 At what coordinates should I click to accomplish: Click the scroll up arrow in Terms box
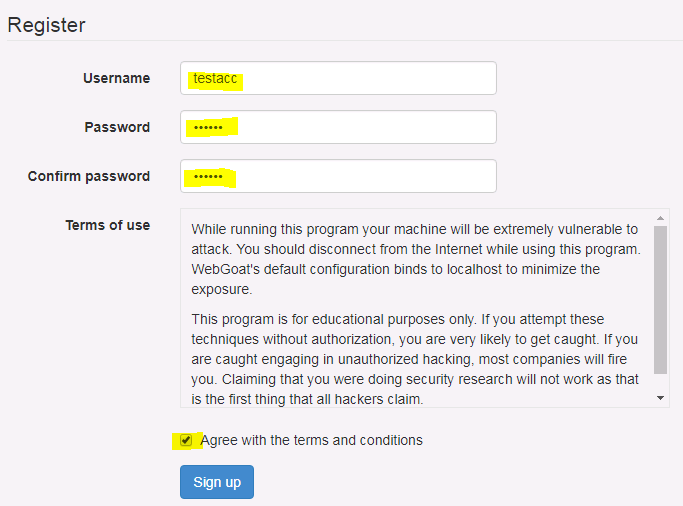[x=661, y=217]
